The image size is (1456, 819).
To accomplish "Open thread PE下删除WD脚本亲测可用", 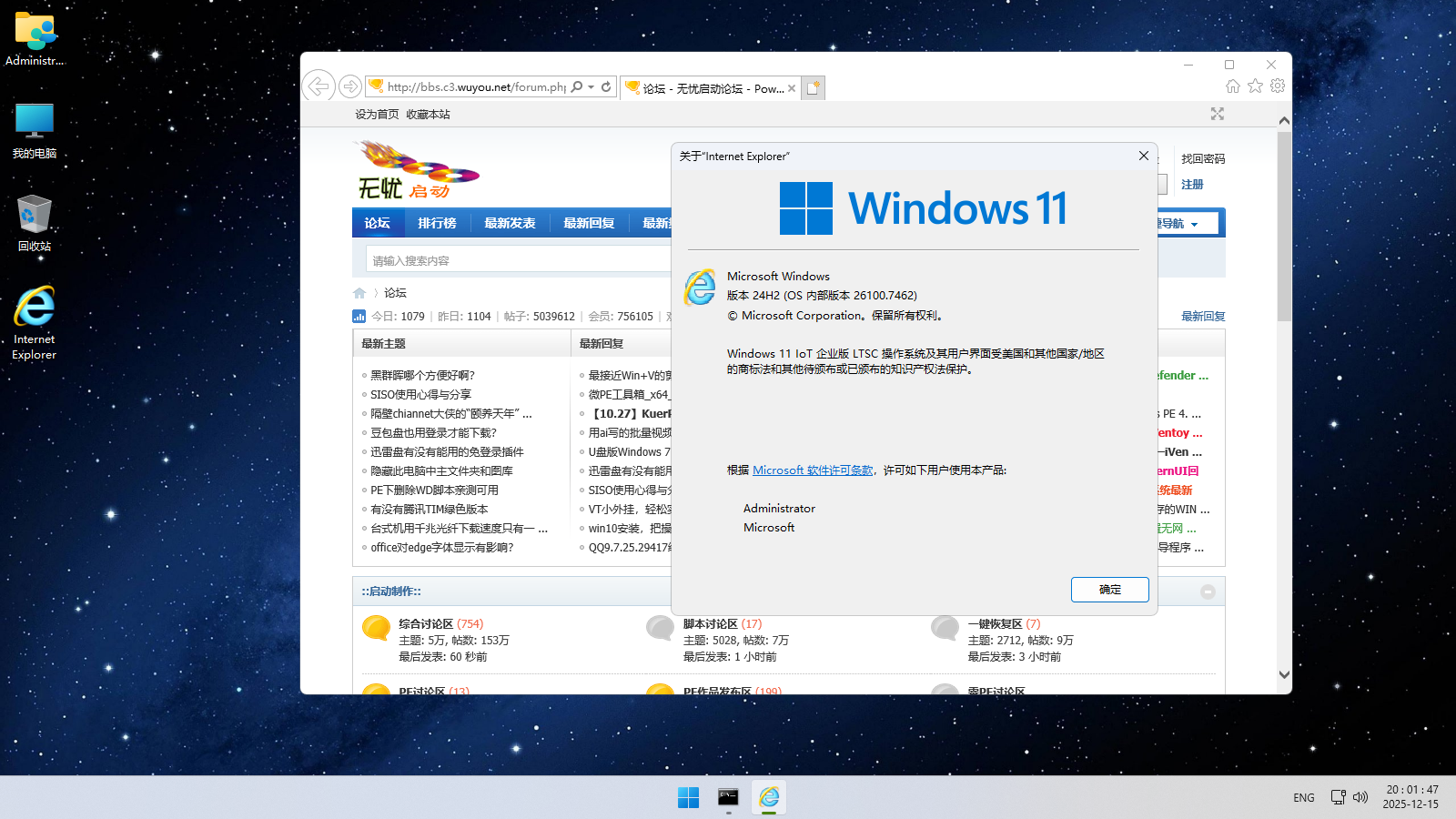I will [x=434, y=490].
